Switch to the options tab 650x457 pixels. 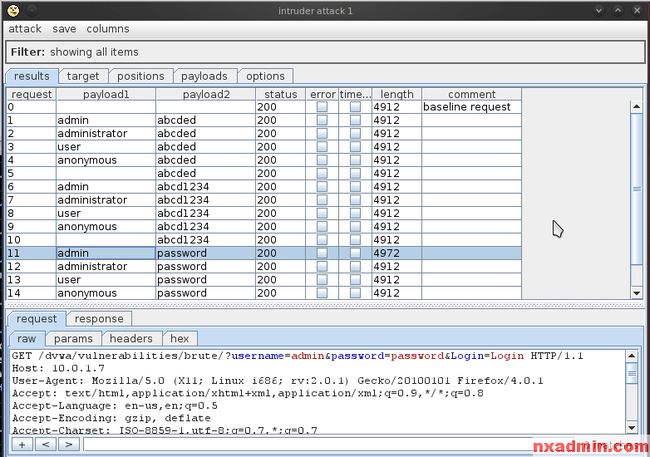(265, 76)
